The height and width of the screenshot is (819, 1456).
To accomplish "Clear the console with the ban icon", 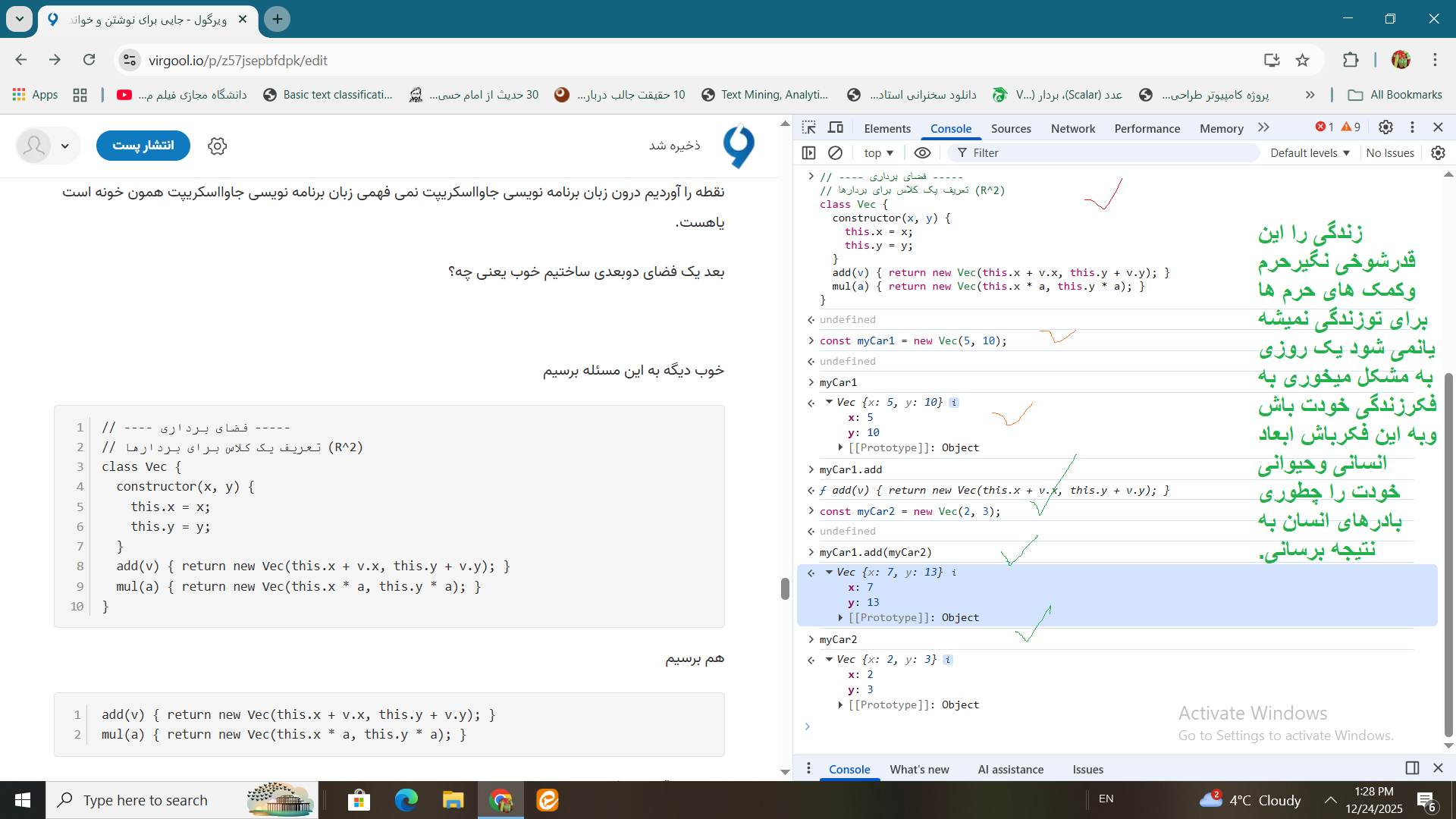I will tap(835, 153).
